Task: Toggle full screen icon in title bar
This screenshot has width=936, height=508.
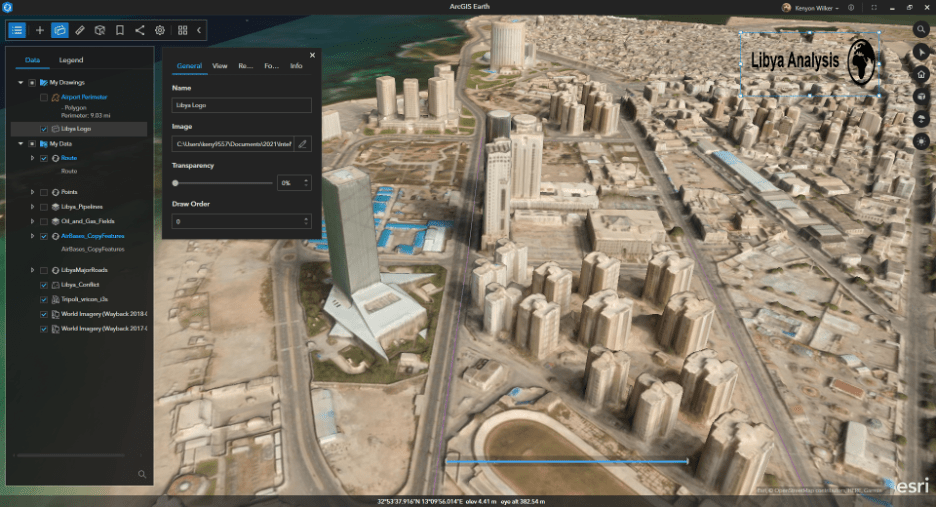Action: click(x=874, y=8)
